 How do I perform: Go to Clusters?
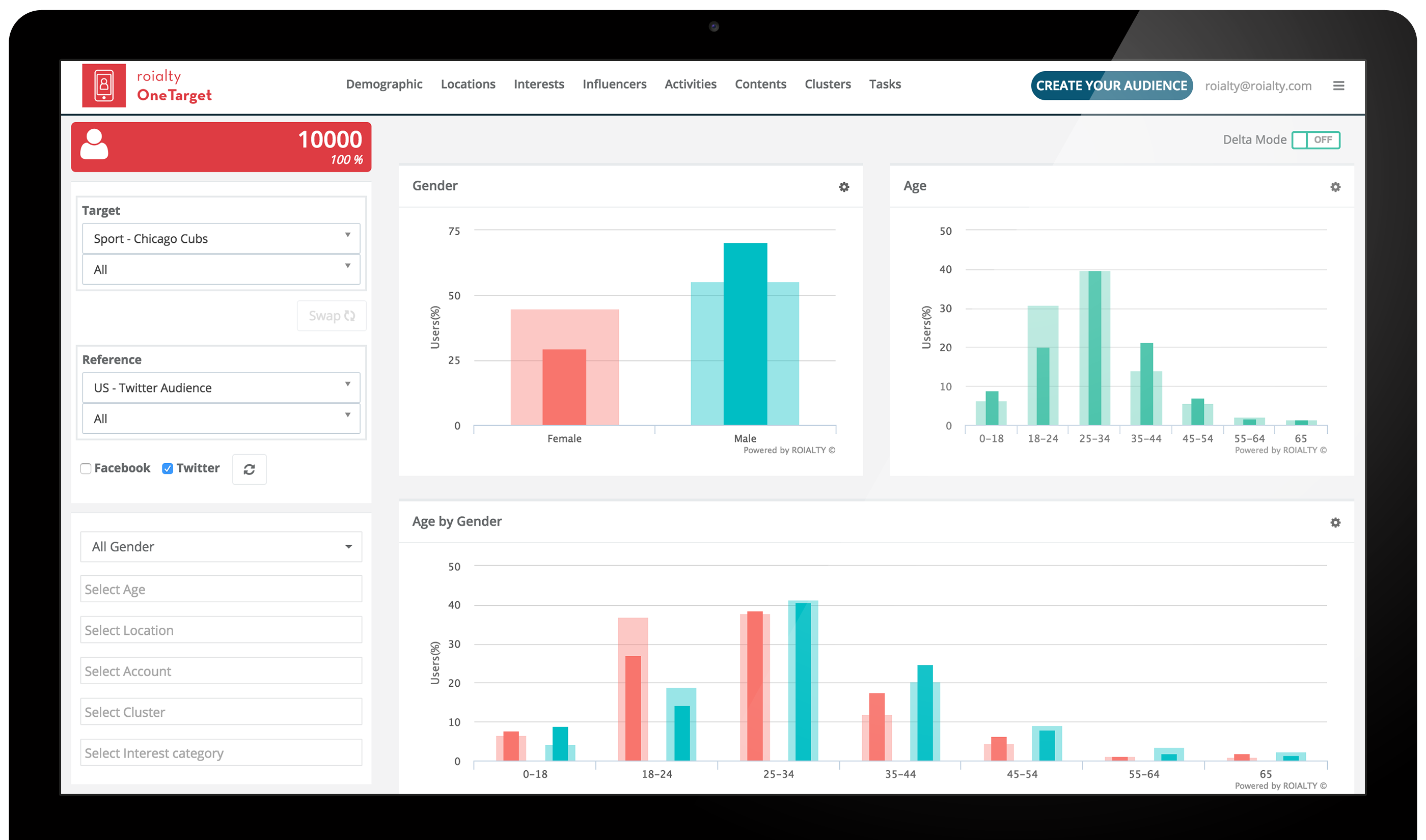click(827, 85)
